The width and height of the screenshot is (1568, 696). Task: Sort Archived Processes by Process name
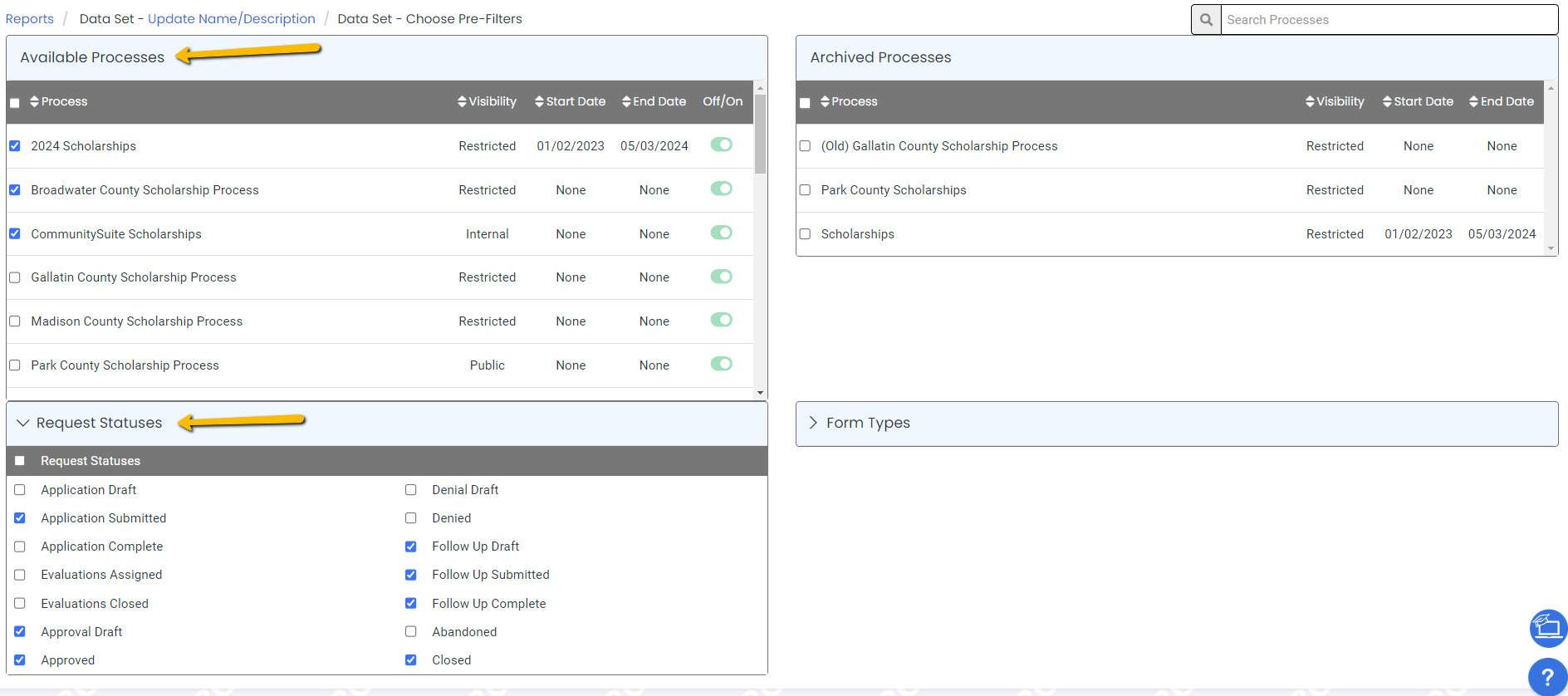click(x=849, y=101)
